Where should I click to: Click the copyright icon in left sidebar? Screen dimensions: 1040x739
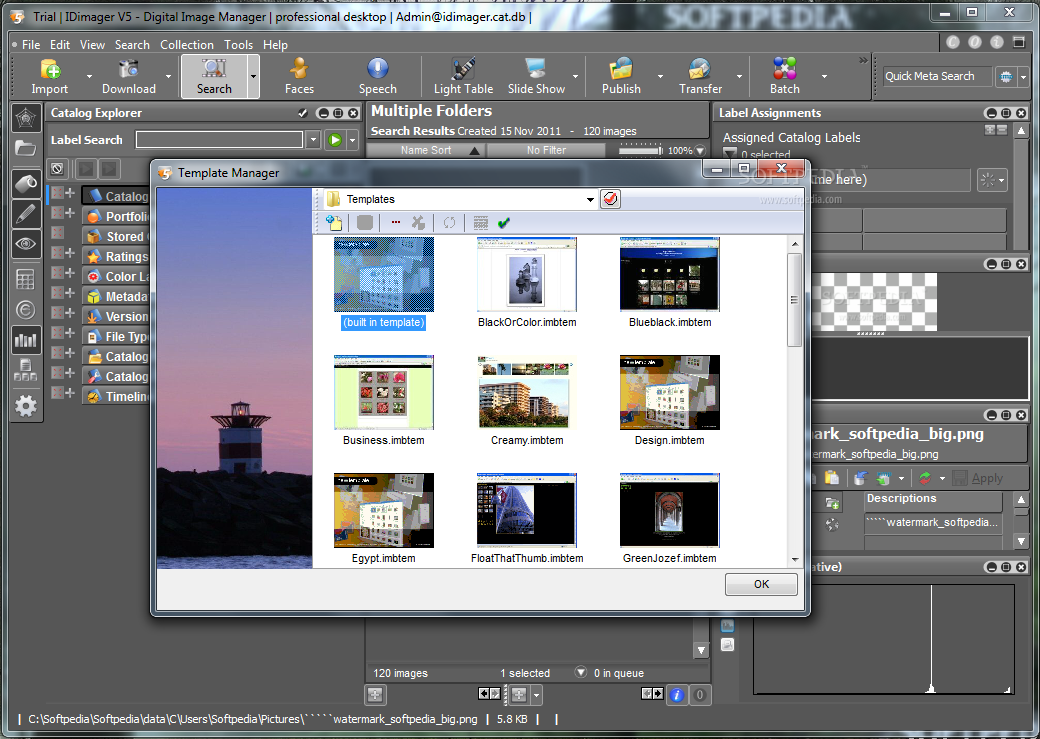[25, 310]
